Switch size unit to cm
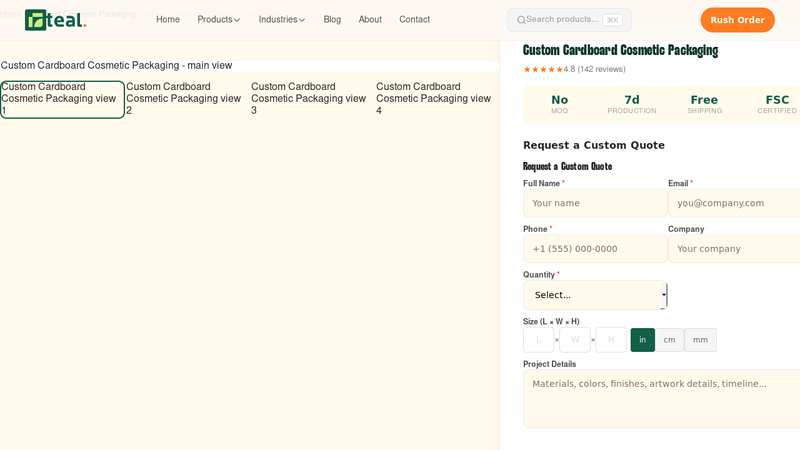The height and width of the screenshot is (450, 800). [x=669, y=340]
